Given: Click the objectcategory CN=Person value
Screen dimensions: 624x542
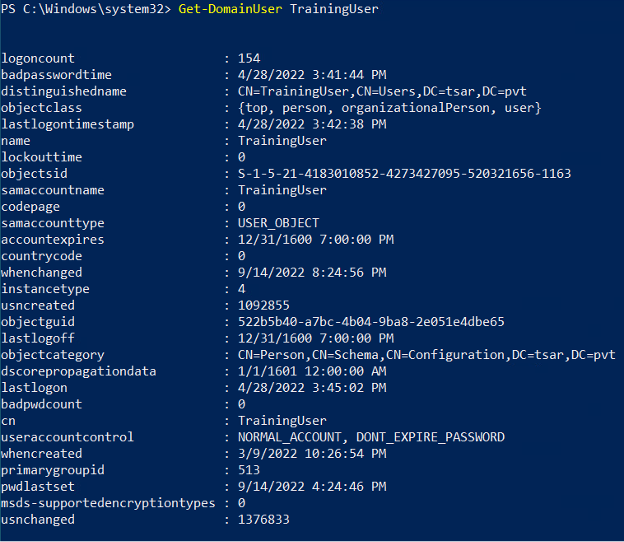Looking at the screenshot, I should (x=427, y=355).
